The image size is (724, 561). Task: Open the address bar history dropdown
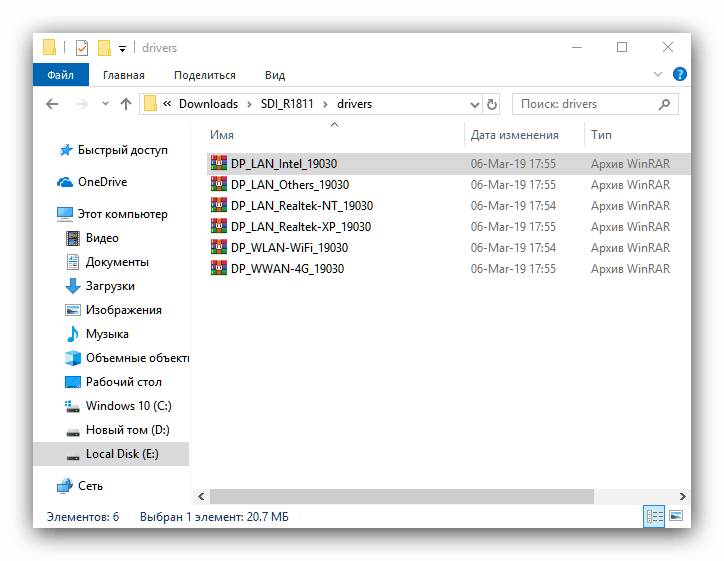(x=474, y=104)
